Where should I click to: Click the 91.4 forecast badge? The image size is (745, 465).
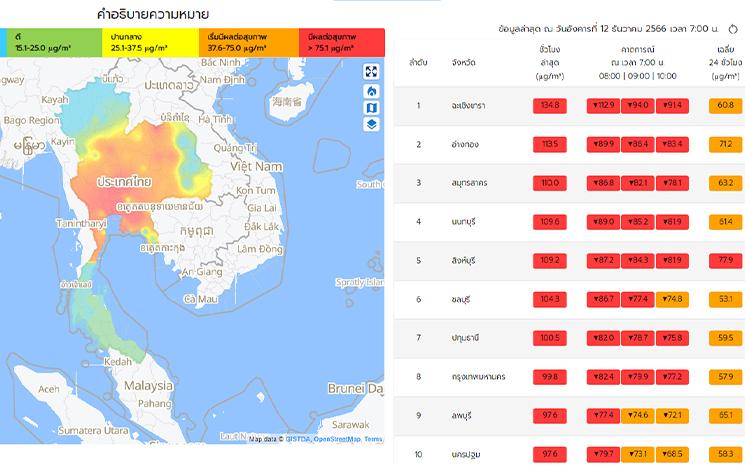[672, 105]
